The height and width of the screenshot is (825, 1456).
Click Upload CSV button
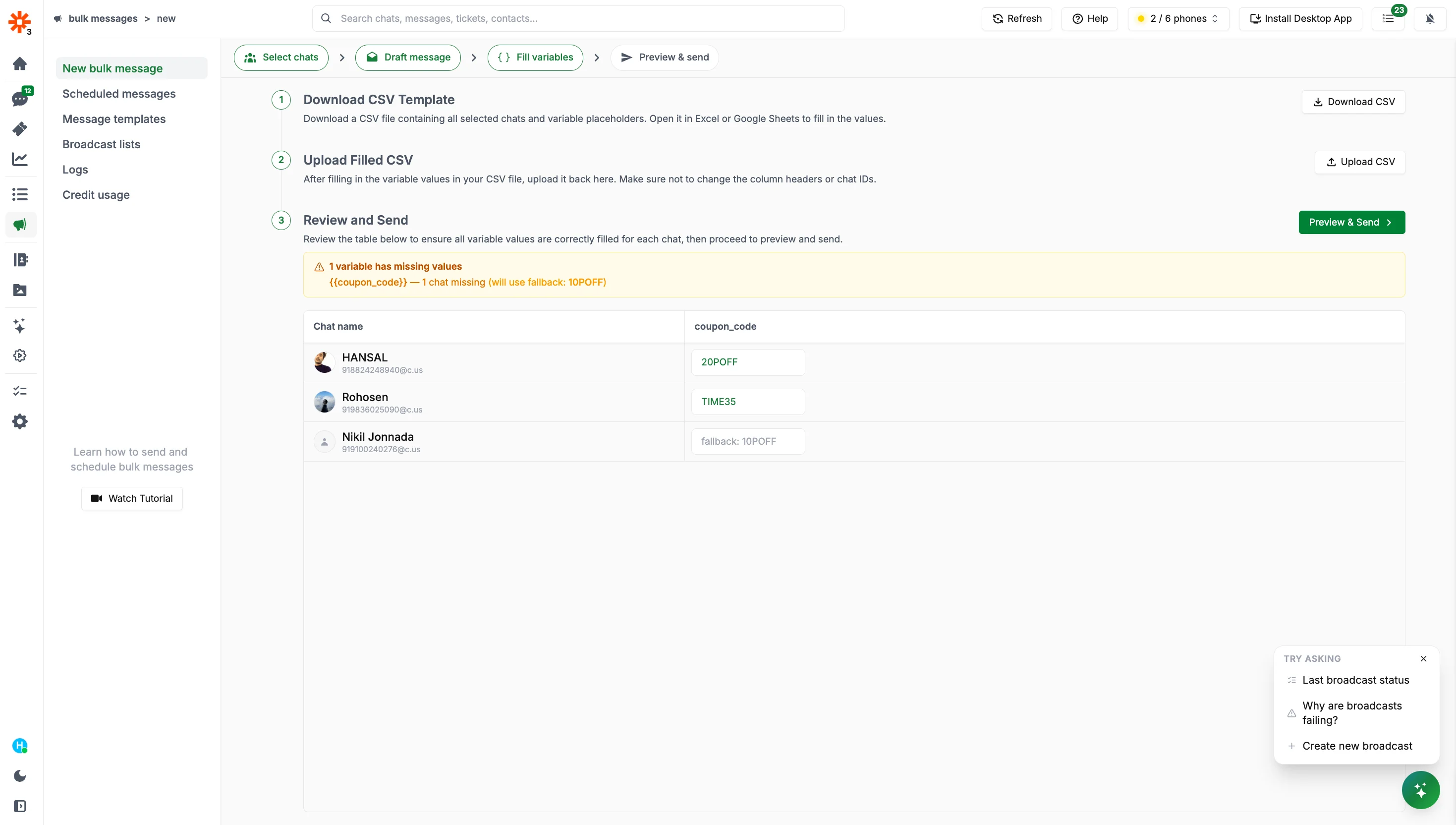[x=1360, y=162]
